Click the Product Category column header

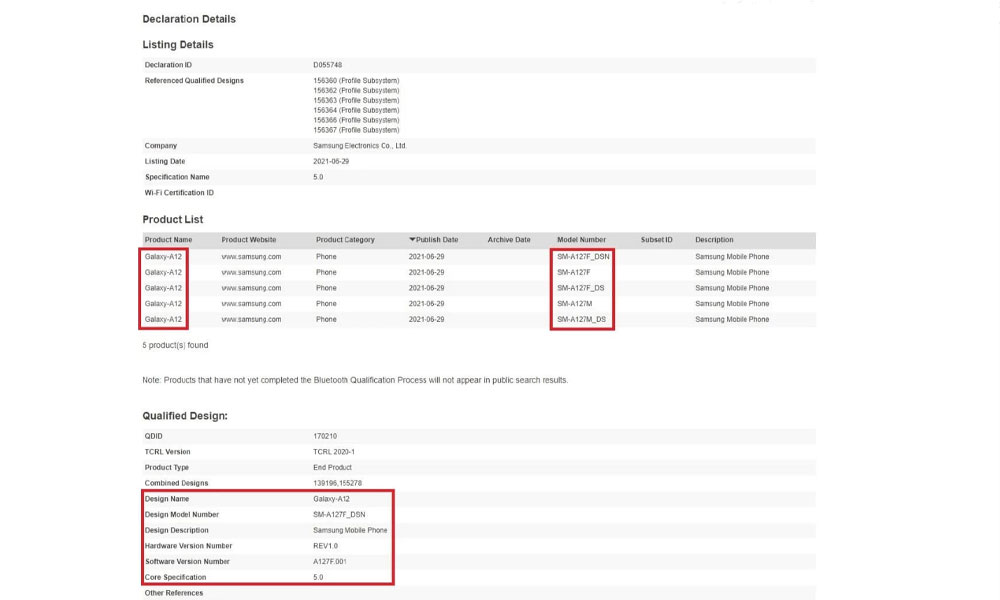345,240
